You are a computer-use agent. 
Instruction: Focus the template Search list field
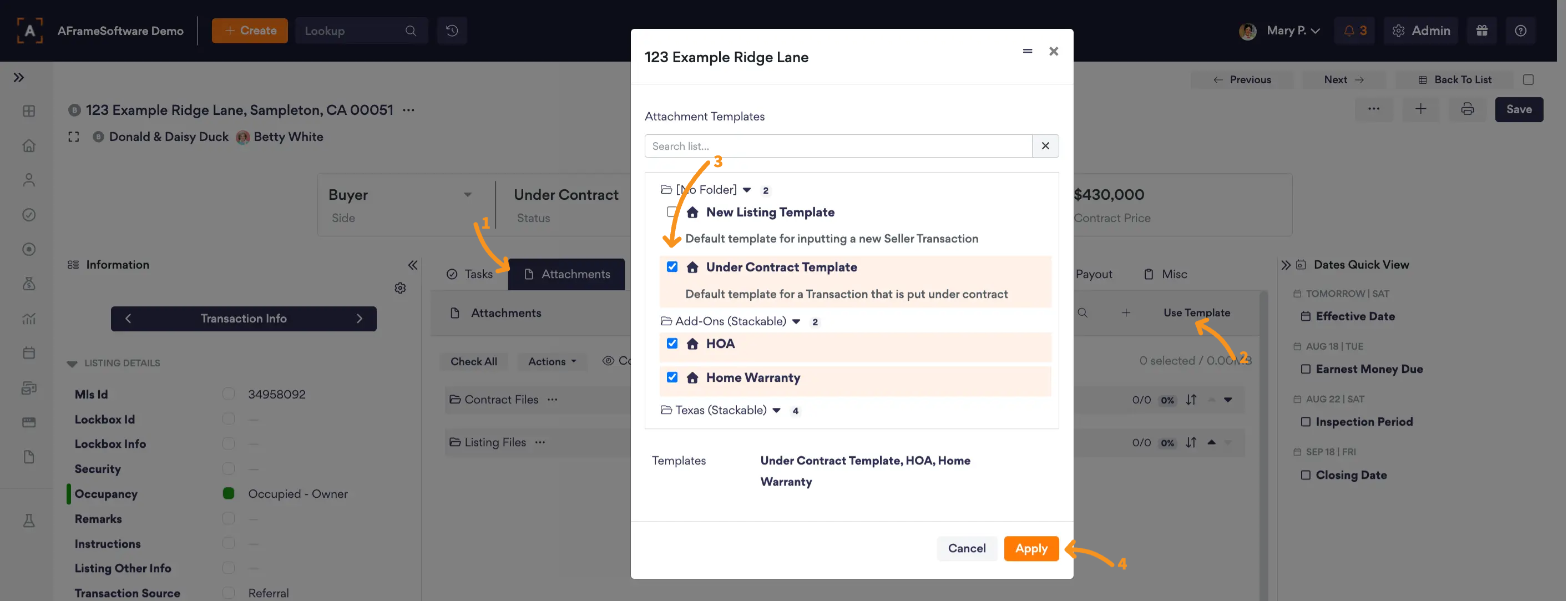click(x=838, y=146)
